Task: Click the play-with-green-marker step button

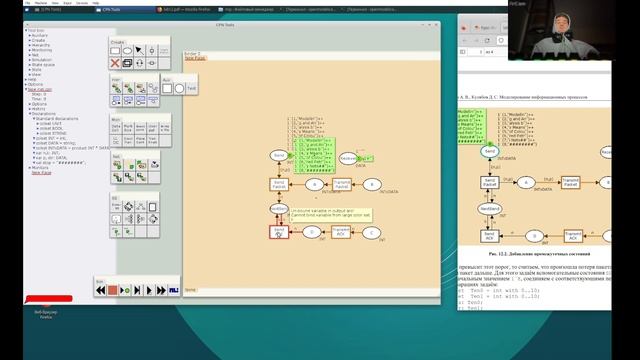Action: pyautogui.click(x=125, y=290)
